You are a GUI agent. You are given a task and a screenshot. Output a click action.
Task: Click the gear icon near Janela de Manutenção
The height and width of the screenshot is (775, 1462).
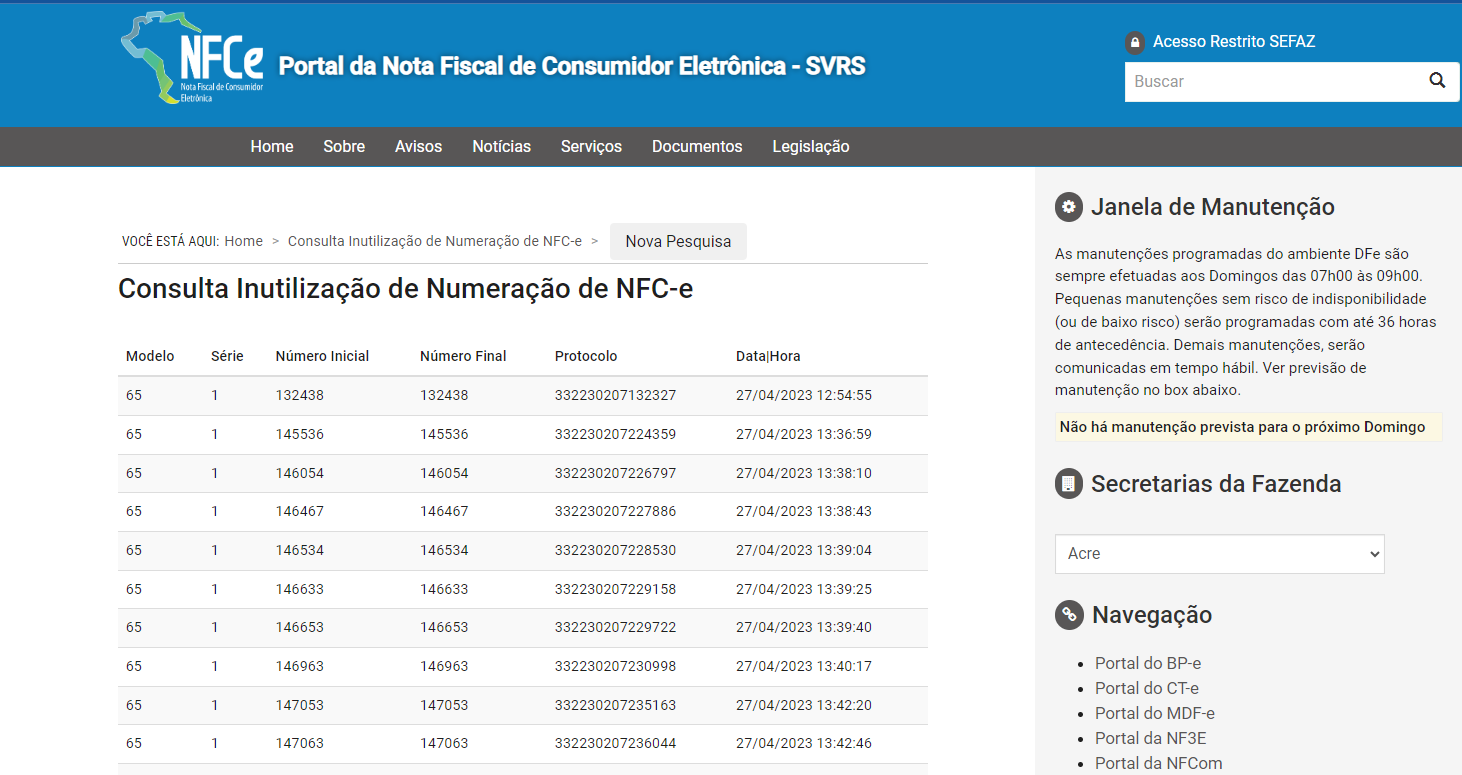tap(1069, 207)
